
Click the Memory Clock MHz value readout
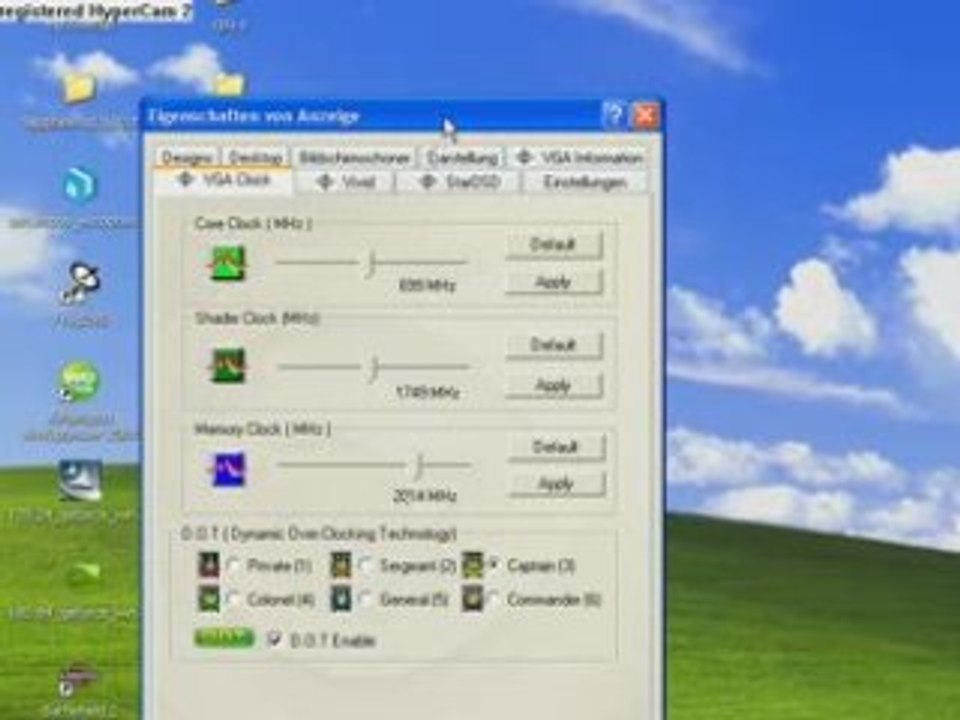pos(425,495)
